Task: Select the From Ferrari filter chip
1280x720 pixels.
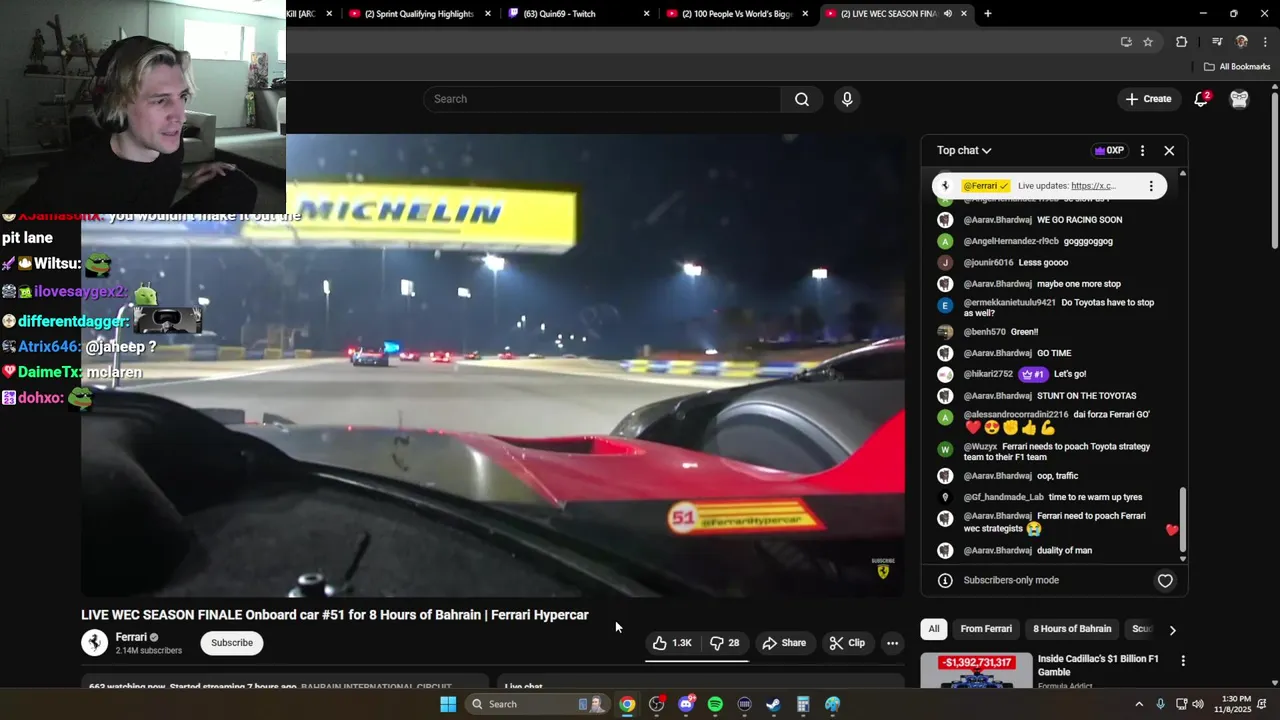Action: click(x=986, y=629)
